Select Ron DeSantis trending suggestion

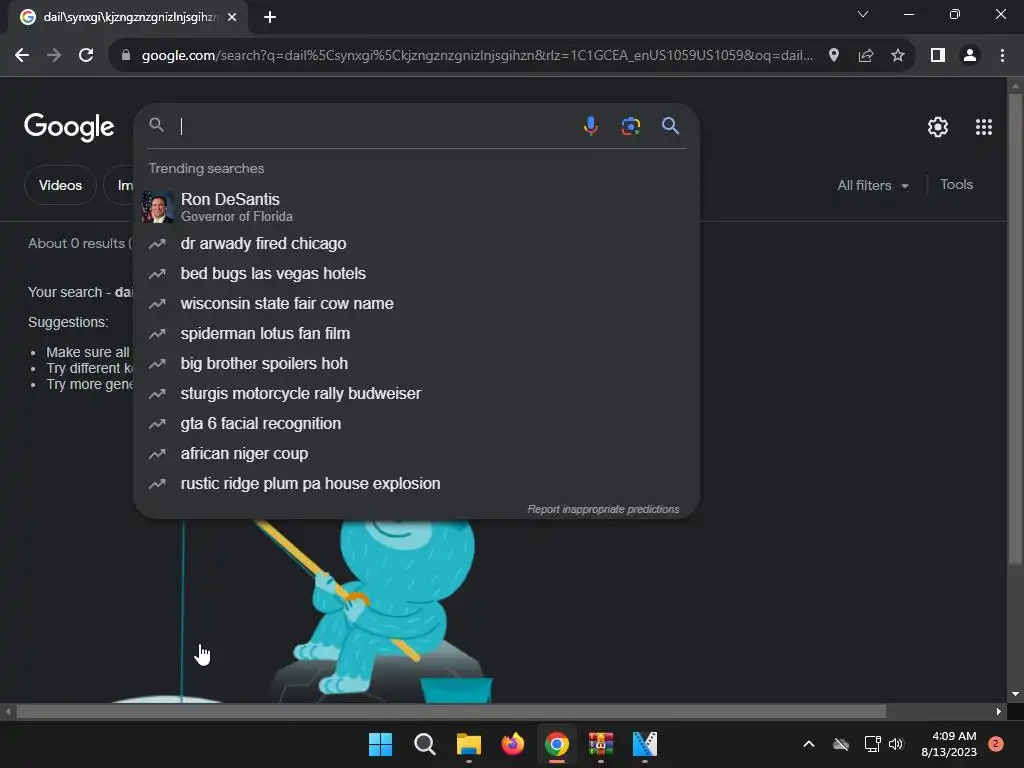pos(416,206)
